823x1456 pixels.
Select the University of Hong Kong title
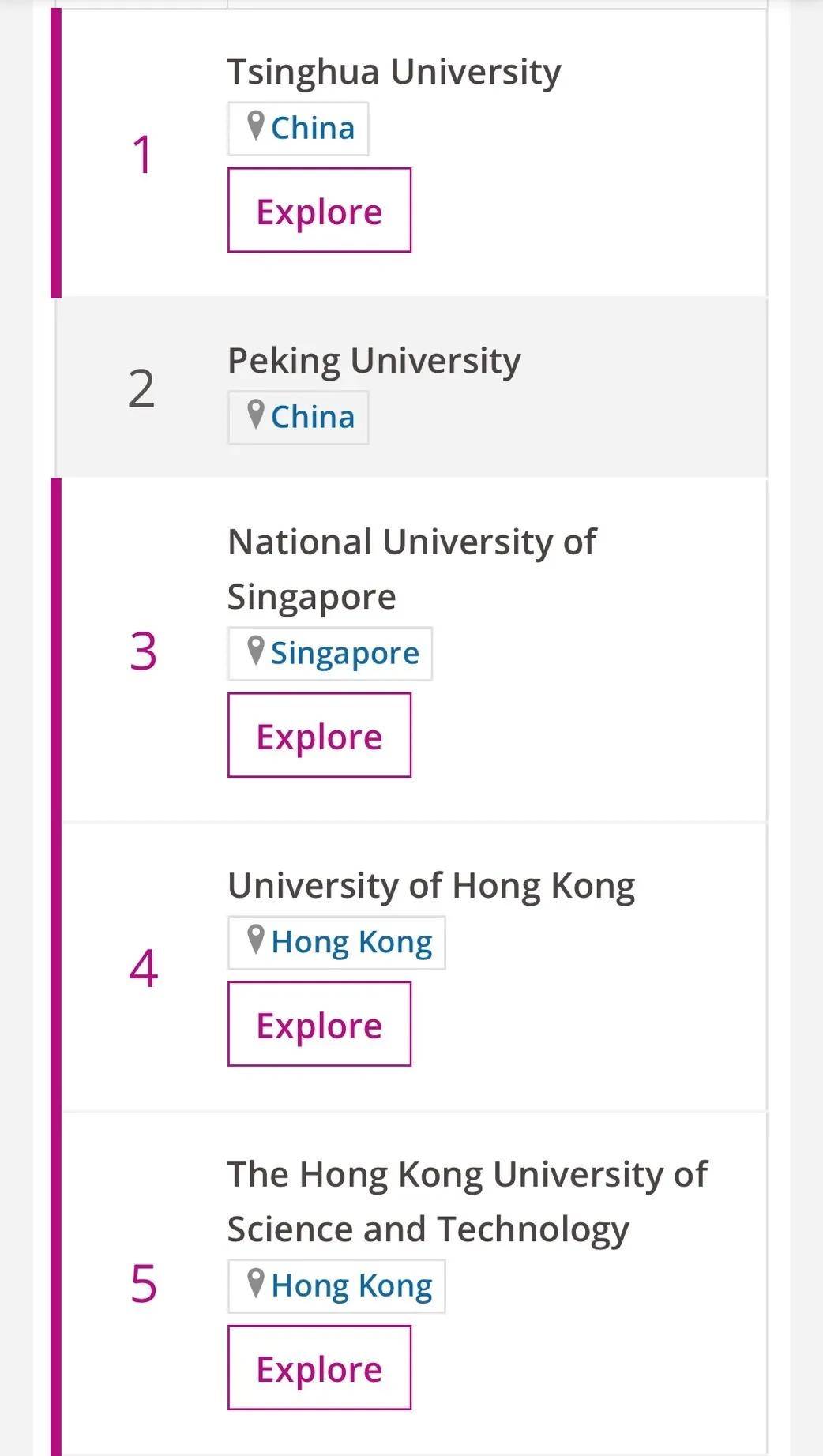(x=431, y=887)
